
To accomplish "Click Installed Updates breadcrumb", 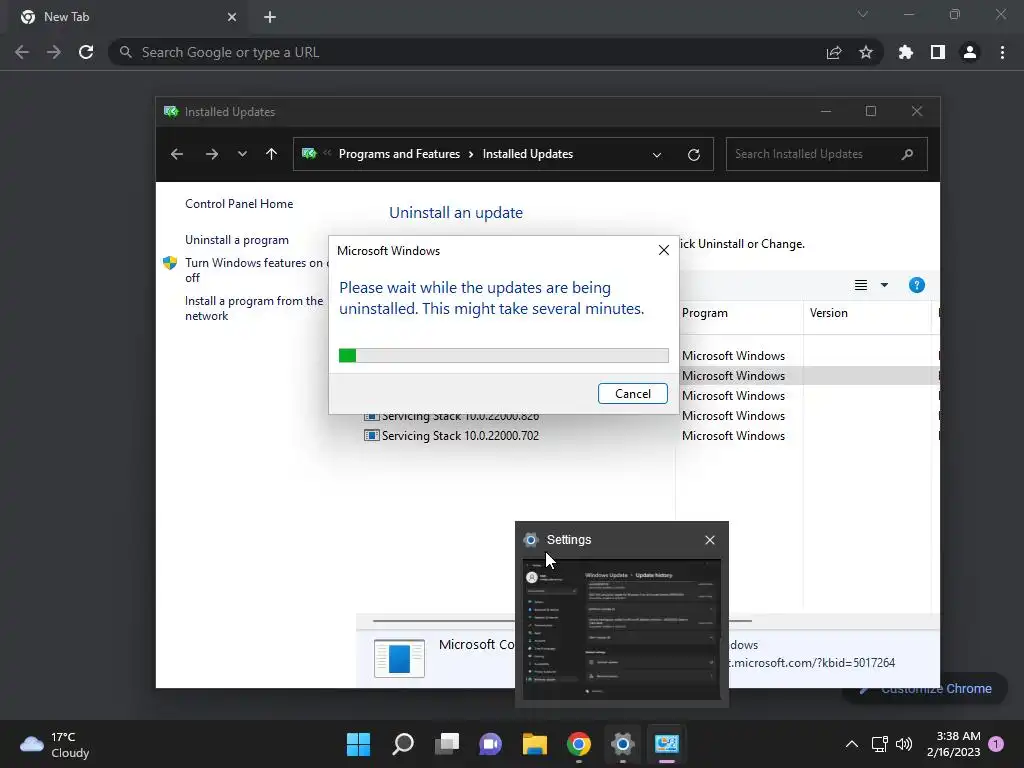I will click(x=528, y=154).
